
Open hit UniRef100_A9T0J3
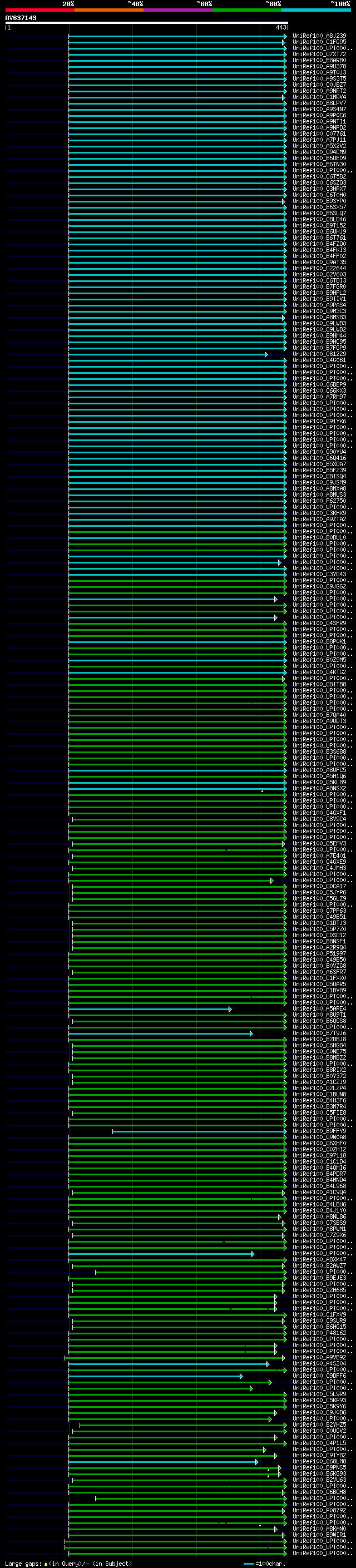319,72
